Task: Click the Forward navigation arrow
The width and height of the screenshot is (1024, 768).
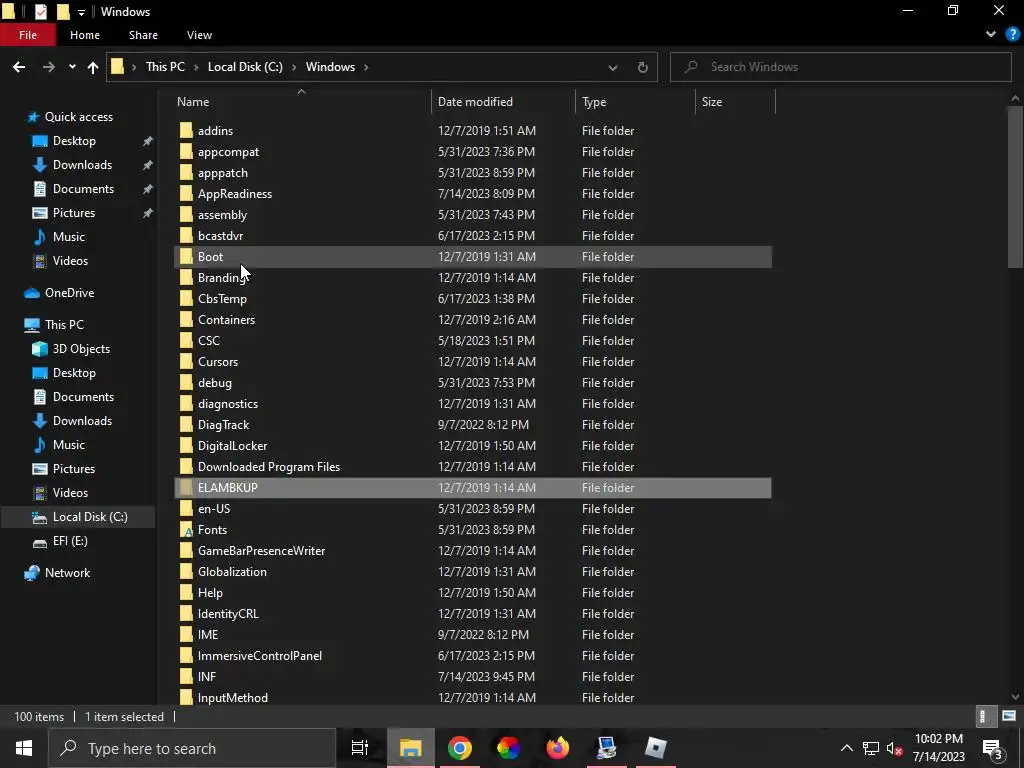Action: click(x=48, y=67)
